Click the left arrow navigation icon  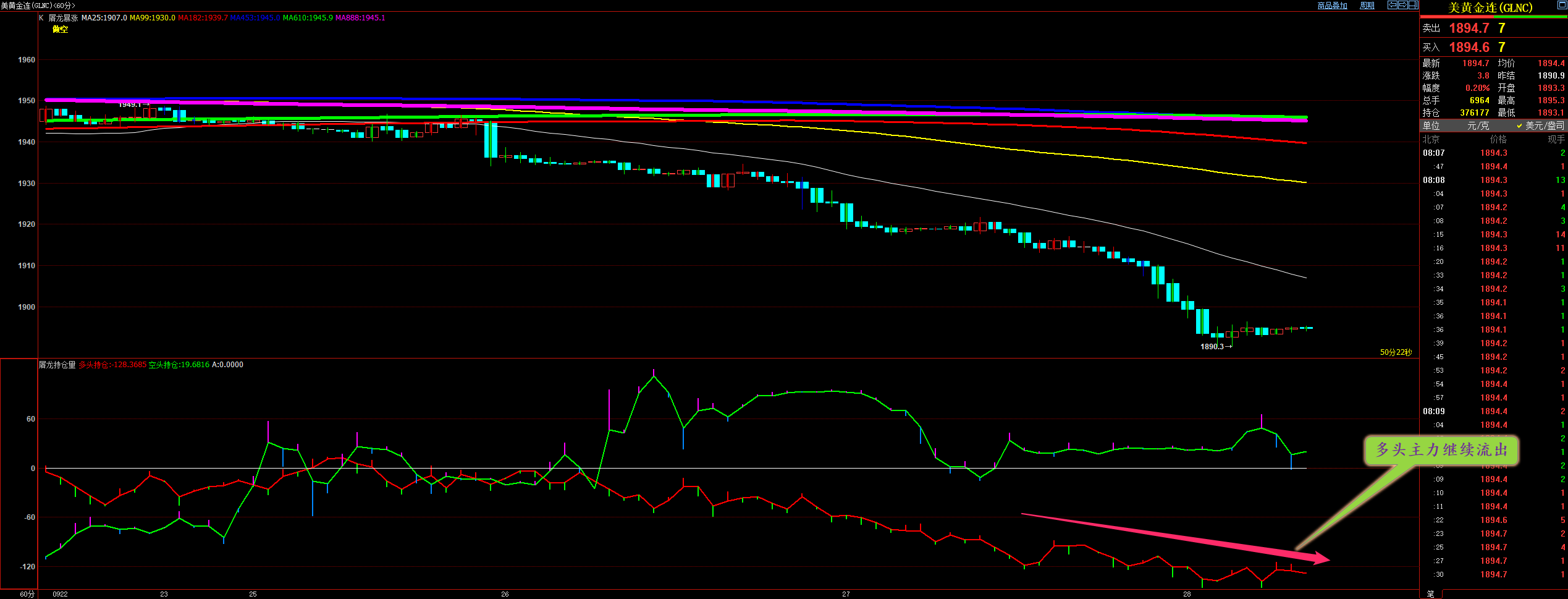pos(1393,6)
